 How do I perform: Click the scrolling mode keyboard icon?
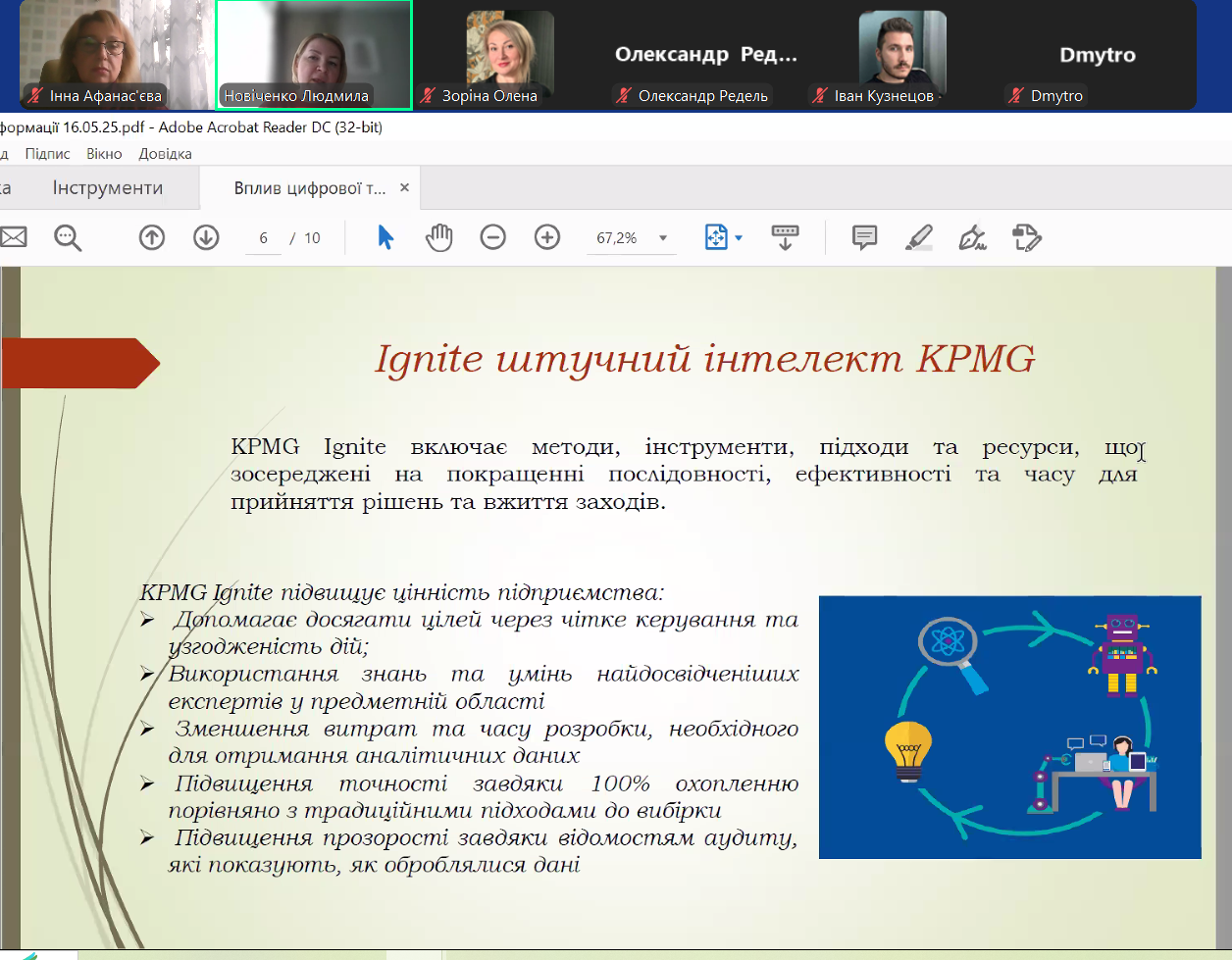tap(785, 237)
